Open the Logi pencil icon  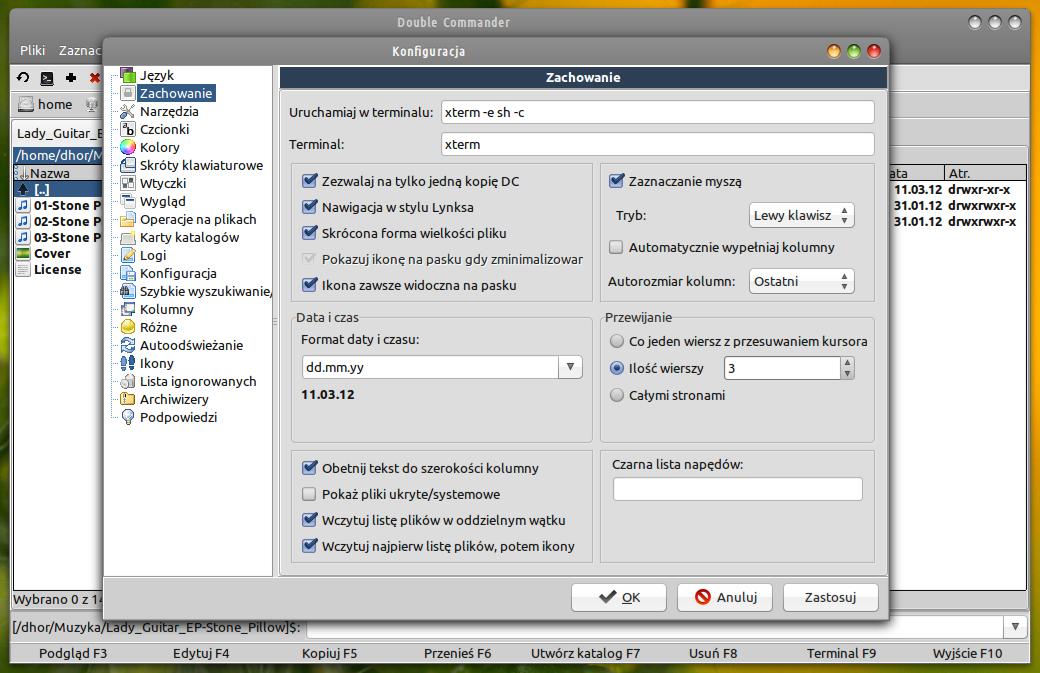[x=128, y=255]
